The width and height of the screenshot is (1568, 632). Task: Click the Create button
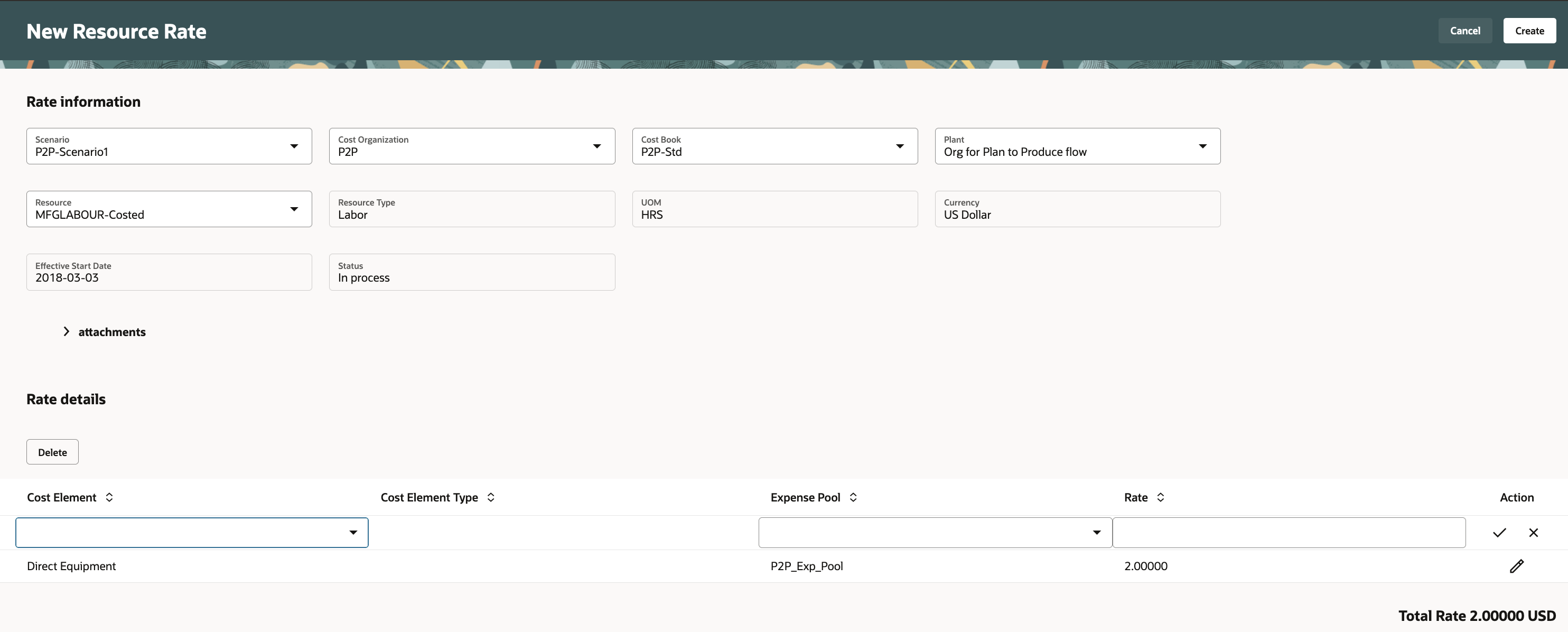click(1528, 31)
